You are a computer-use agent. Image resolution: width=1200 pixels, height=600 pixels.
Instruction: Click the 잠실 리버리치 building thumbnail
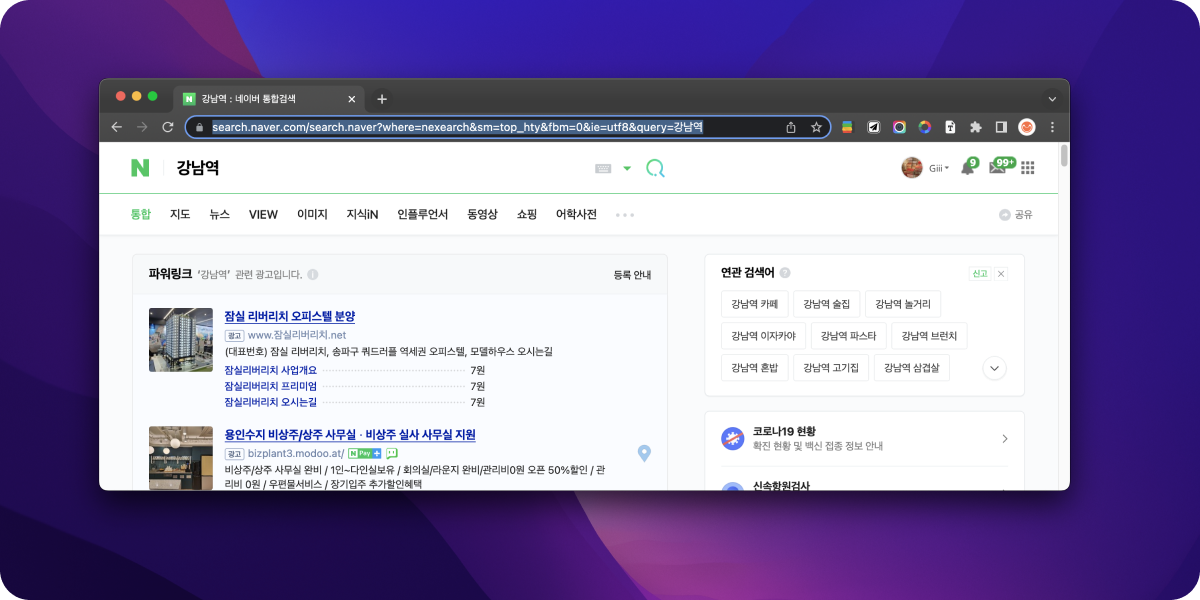181,340
